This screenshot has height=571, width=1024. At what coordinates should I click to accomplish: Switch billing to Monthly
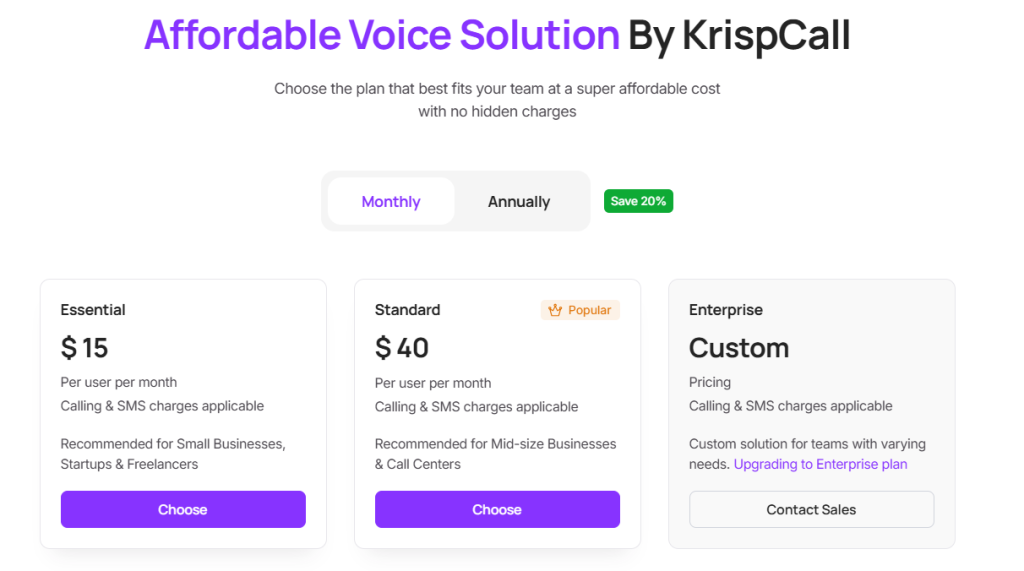[x=391, y=201]
